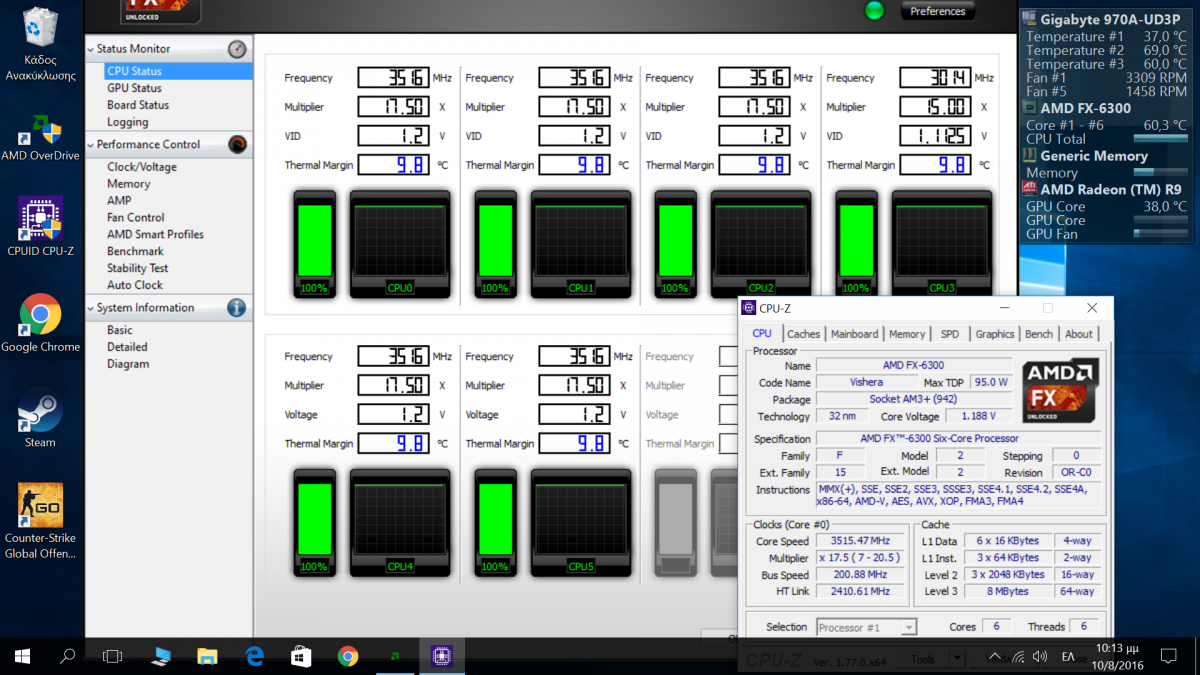Click the RAM icon beside Generic Memory
1200x675 pixels.
click(x=1030, y=156)
